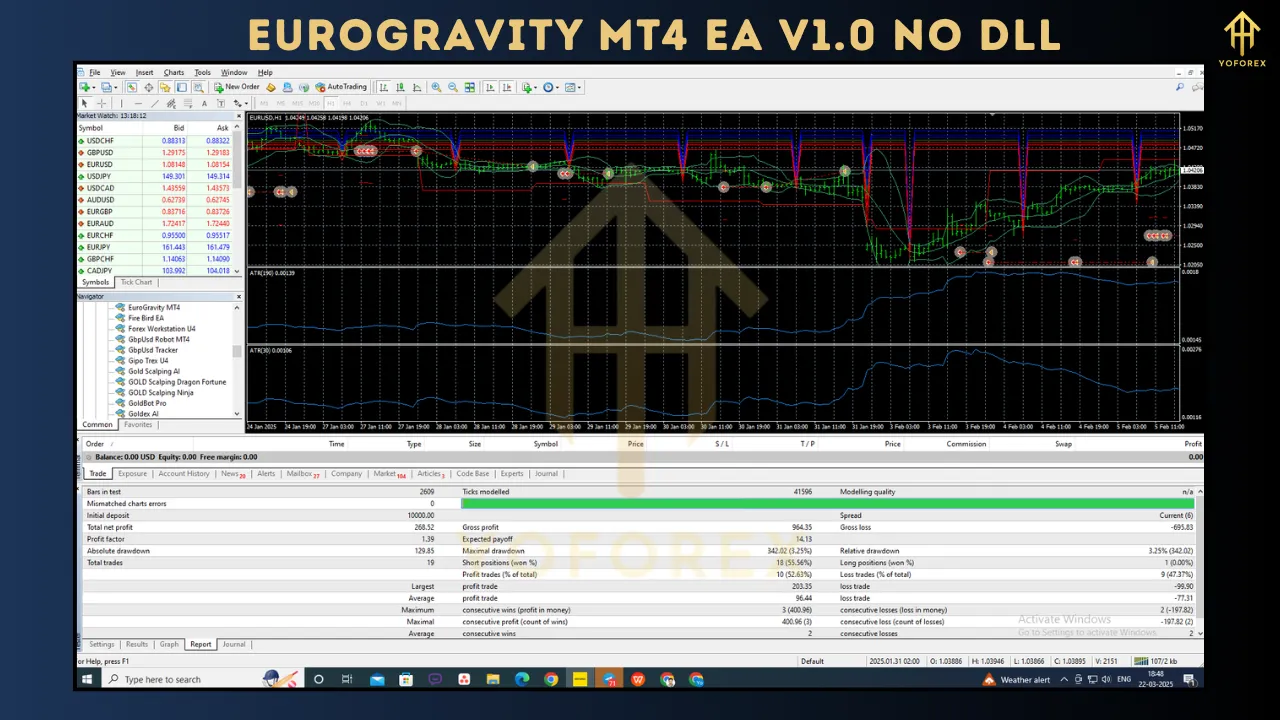Select the Crosshair tool
This screenshot has height=720, width=1280.
pos(102,103)
